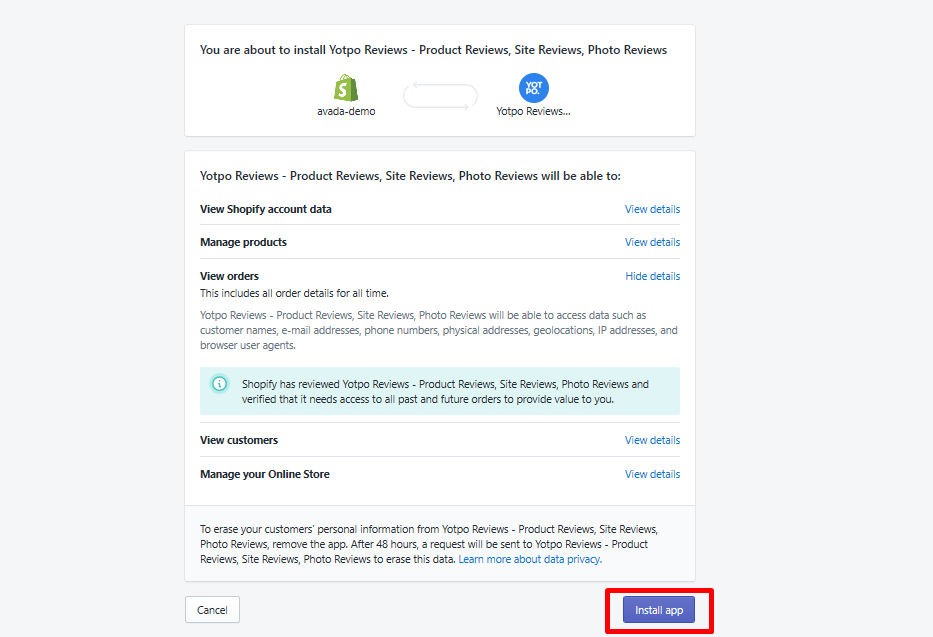The image size is (933, 637).
Task: Click the Yotpo Reviews... app name label
Action: click(x=533, y=111)
